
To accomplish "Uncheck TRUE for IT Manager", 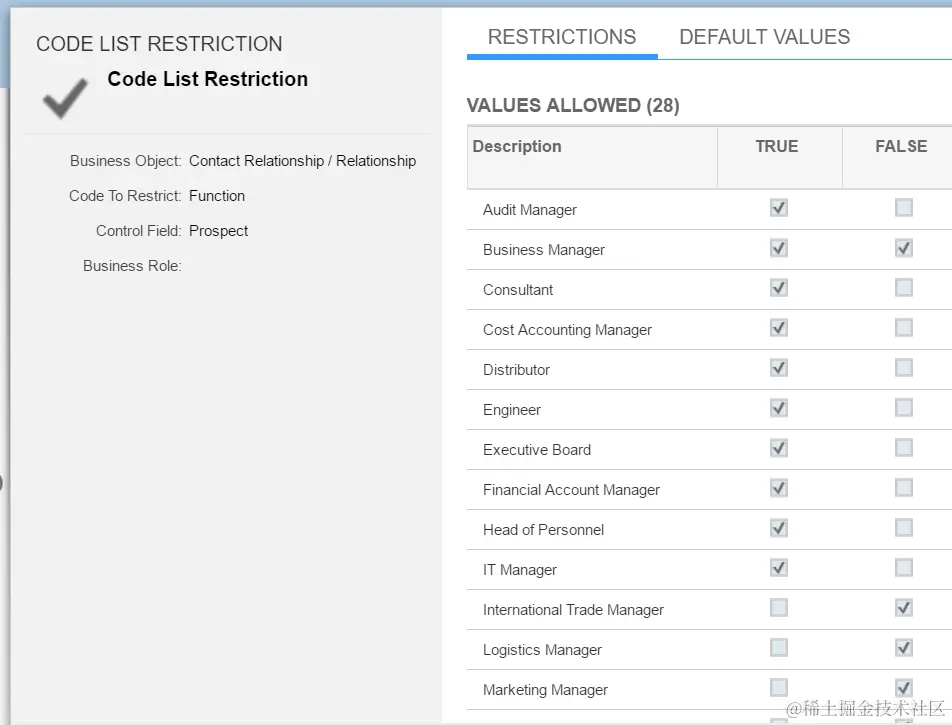I will 779,568.
